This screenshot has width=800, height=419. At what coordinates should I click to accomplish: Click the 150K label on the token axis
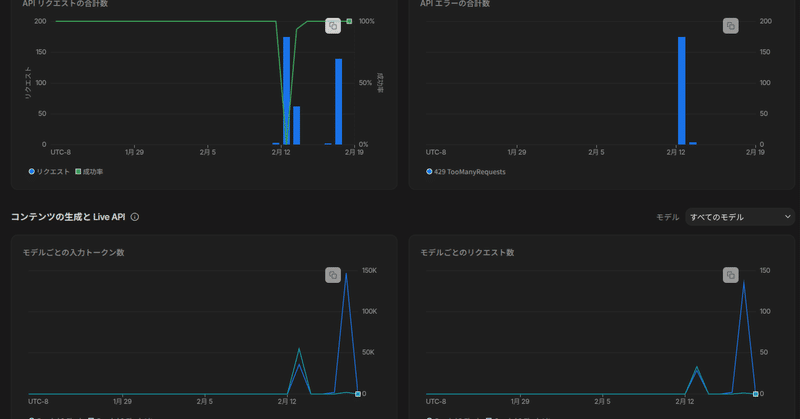(x=369, y=270)
